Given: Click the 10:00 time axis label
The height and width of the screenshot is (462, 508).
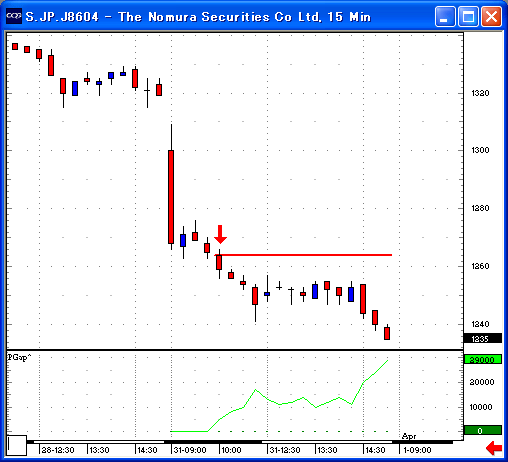Looking at the screenshot, I should tap(231, 450).
